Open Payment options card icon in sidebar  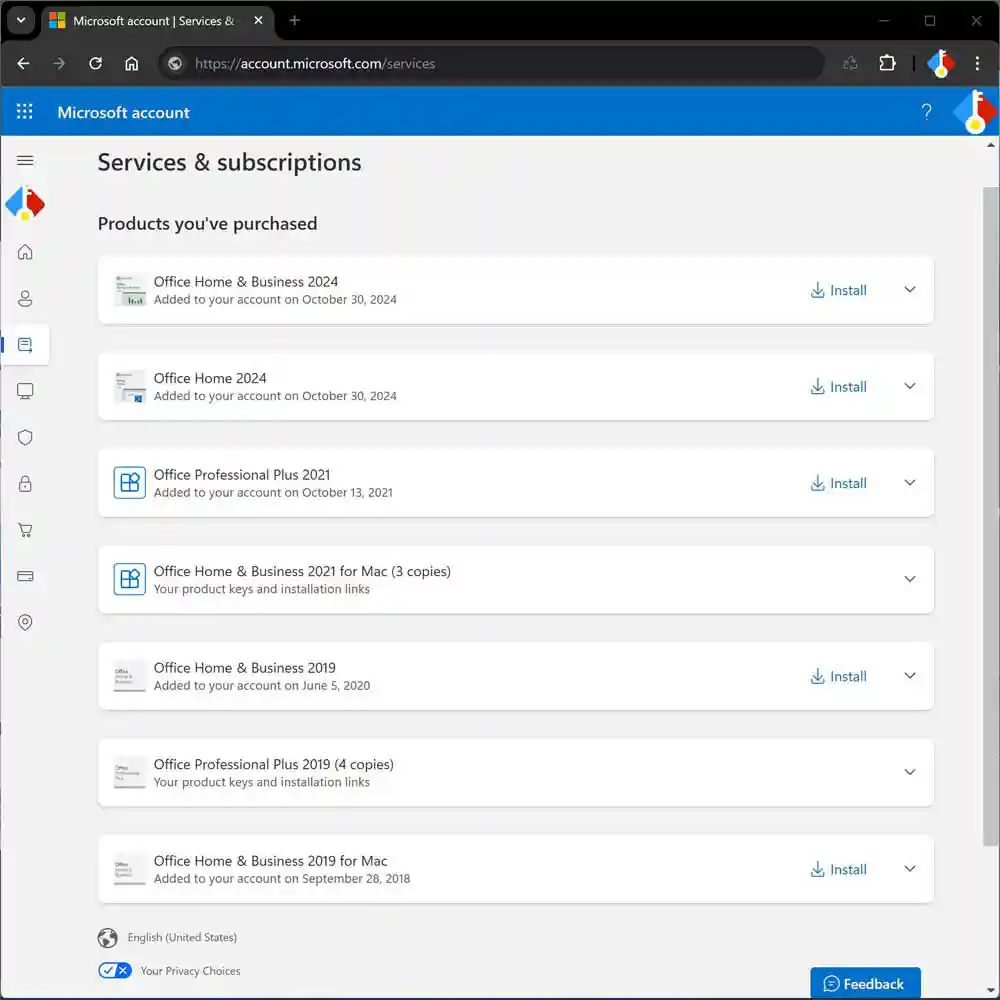[x=25, y=576]
